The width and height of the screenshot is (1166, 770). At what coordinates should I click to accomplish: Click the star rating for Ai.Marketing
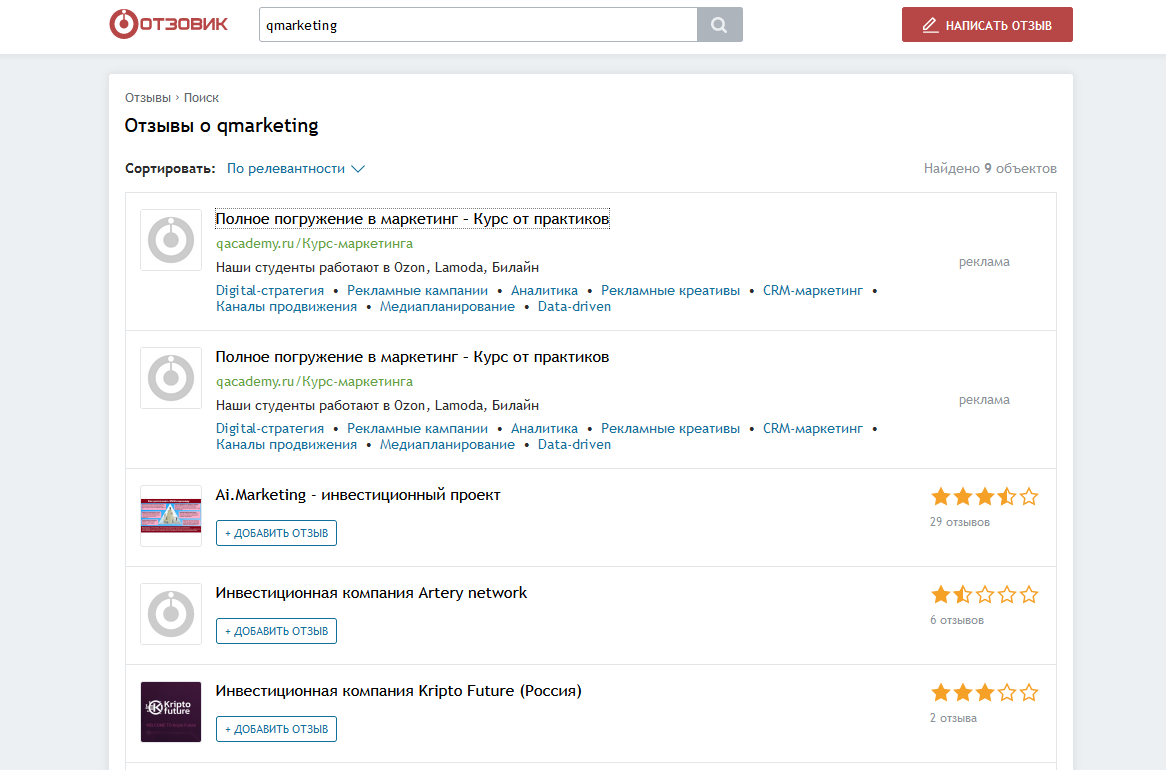pyautogui.click(x=984, y=496)
